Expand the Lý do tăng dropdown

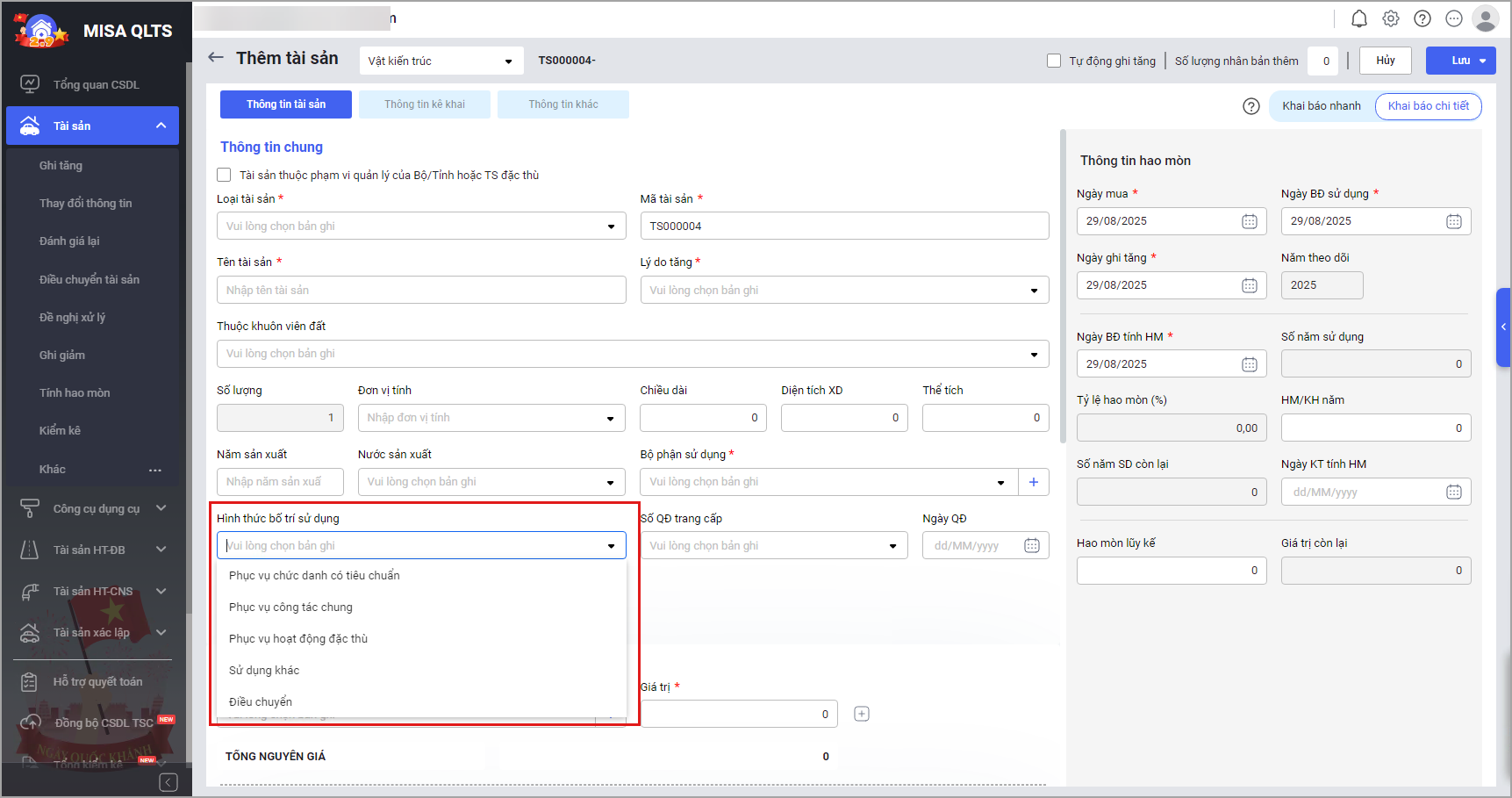tap(844, 291)
